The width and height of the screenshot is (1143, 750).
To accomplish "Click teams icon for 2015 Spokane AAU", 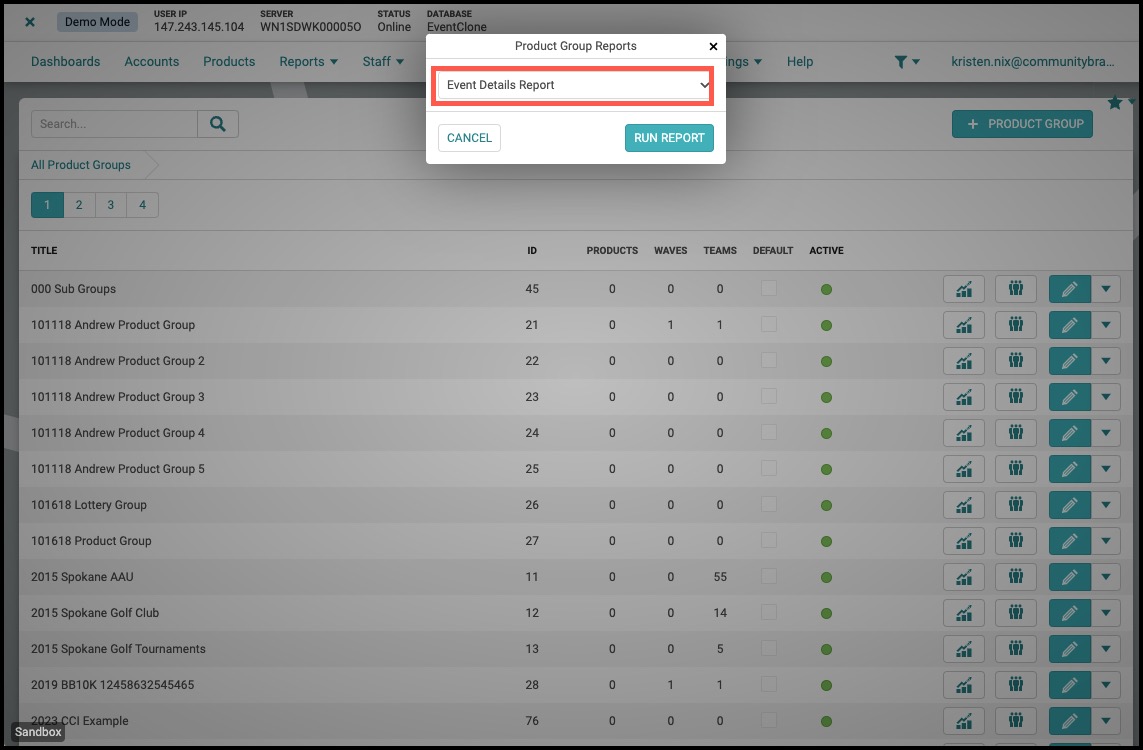I will coord(1015,577).
